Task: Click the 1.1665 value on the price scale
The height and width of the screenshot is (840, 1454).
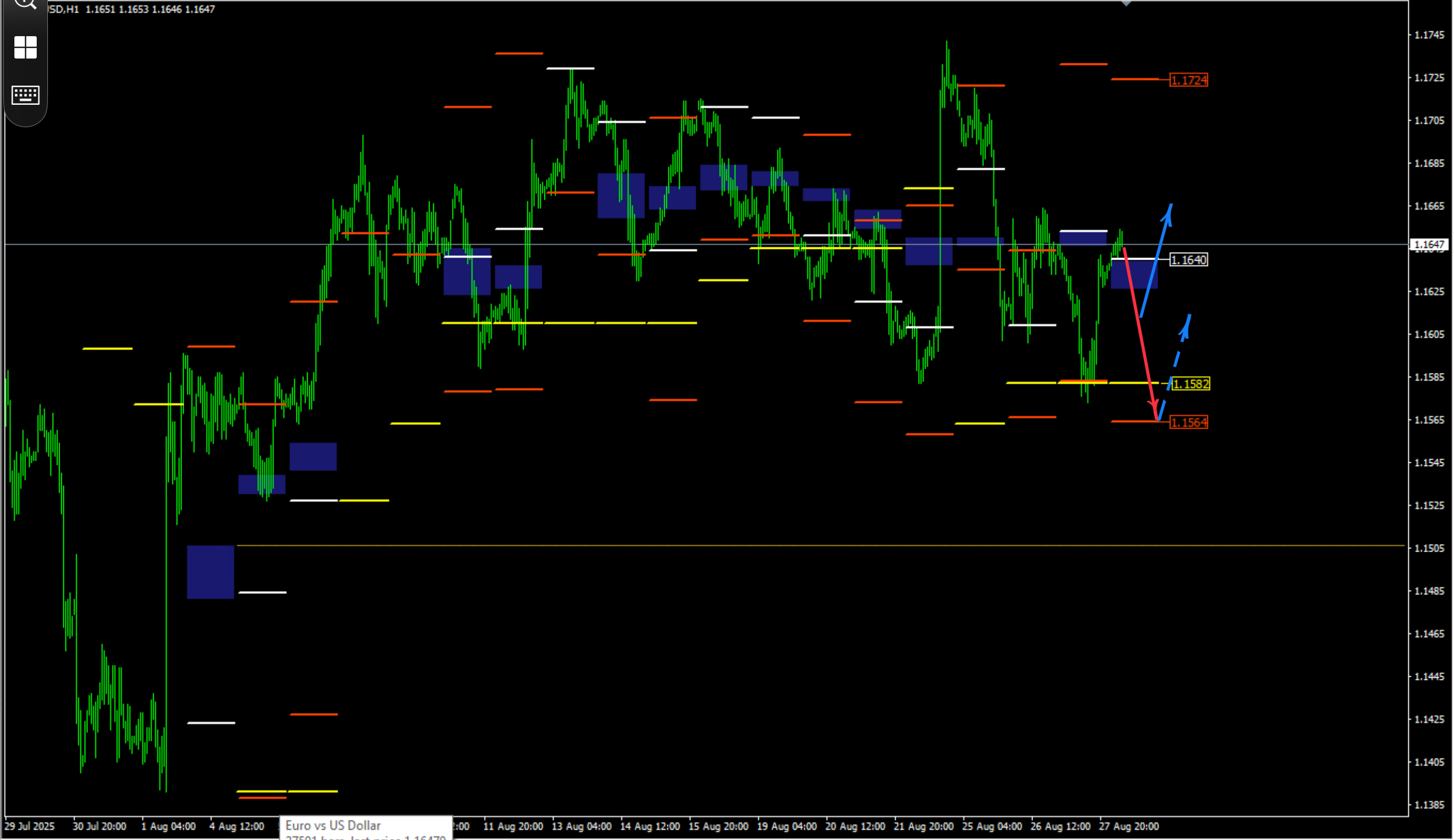Action: [1429, 206]
